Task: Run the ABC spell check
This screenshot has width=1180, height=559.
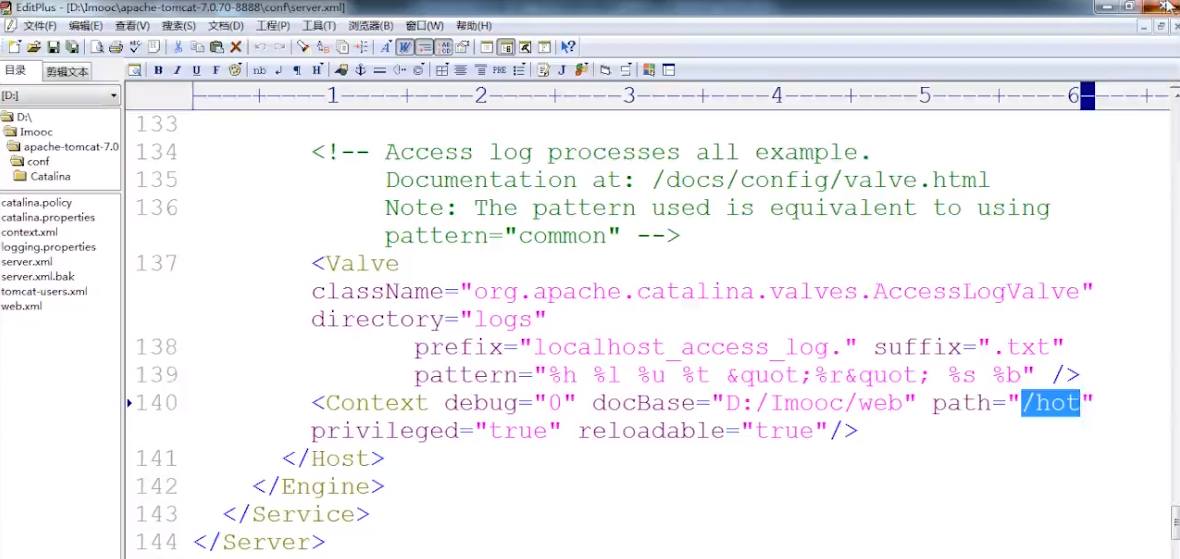Action: [135, 47]
